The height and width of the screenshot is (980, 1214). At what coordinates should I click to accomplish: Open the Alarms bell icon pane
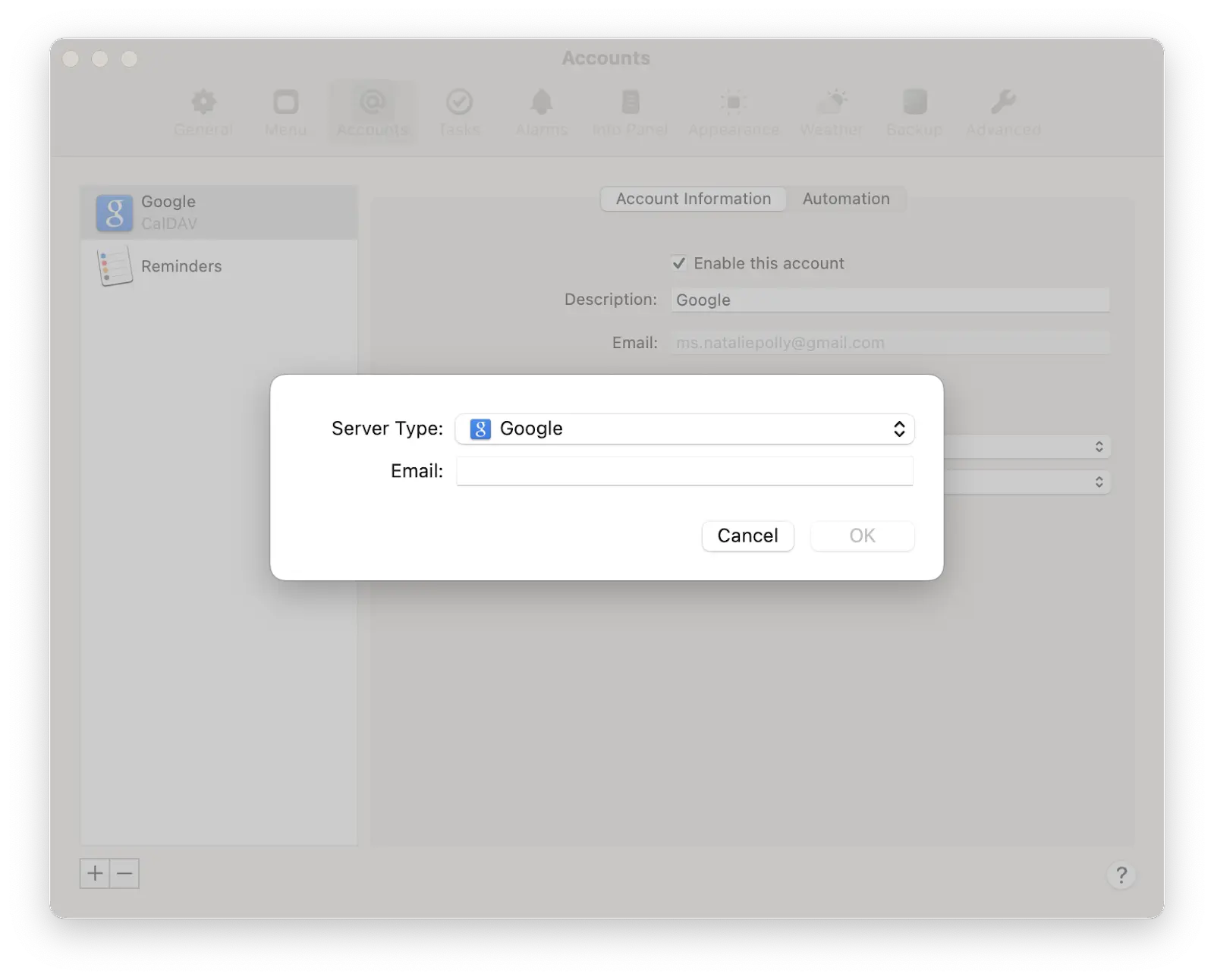pyautogui.click(x=541, y=112)
